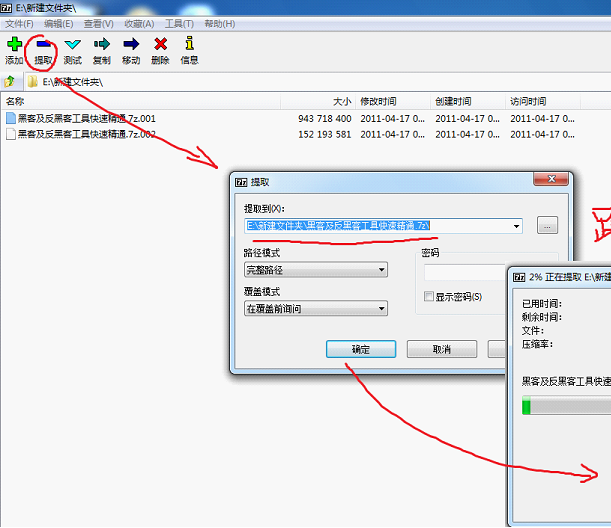Expand the 提取到 path dropdown arrow

pyautogui.click(x=516, y=226)
